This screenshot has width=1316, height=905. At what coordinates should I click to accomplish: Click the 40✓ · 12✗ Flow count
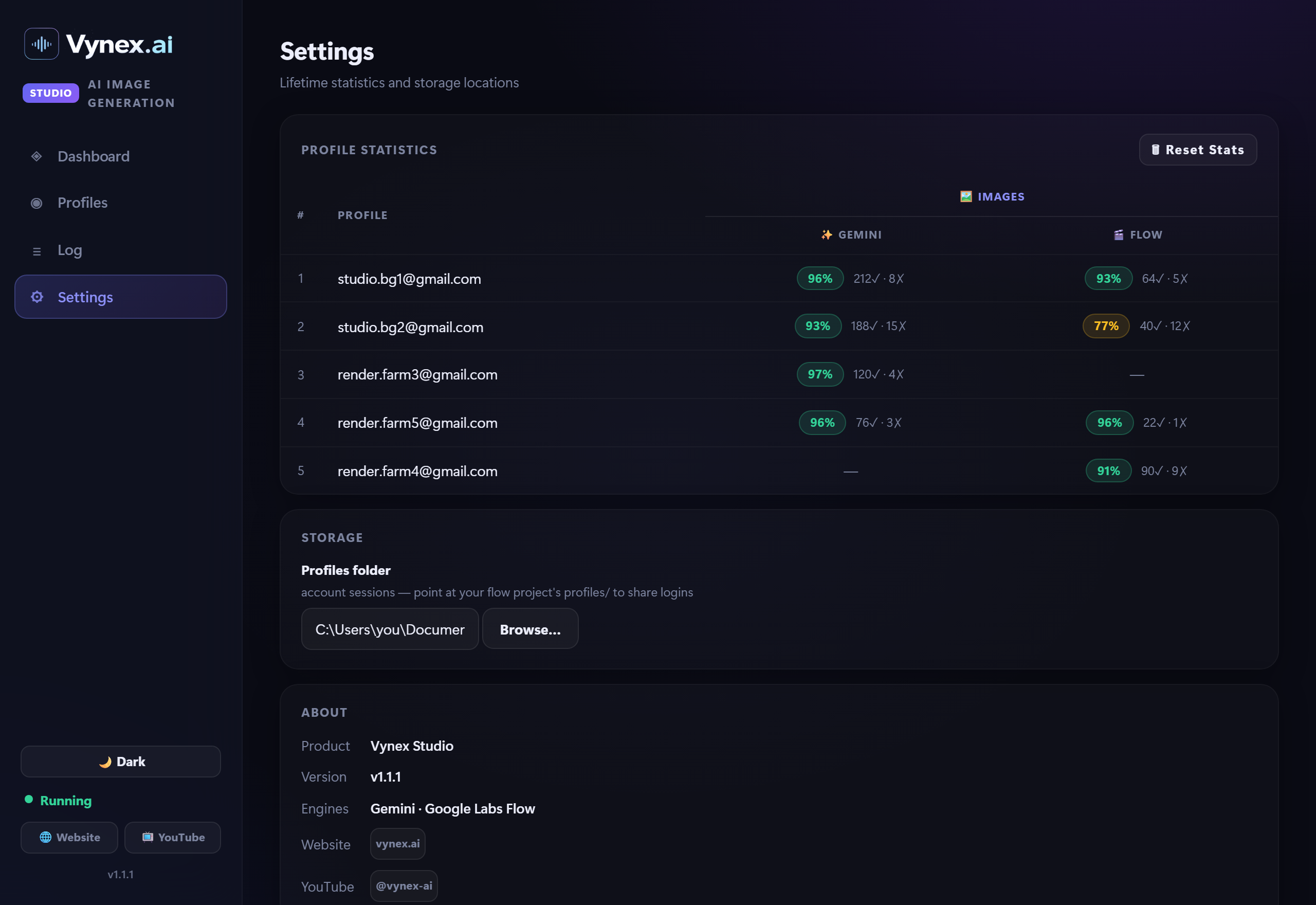pyautogui.click(x=1165, y=326)
